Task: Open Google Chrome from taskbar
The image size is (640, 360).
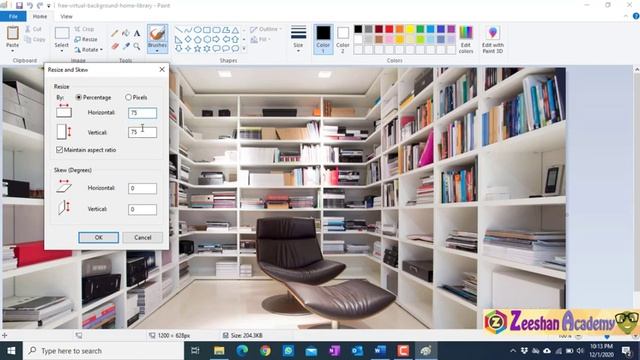Action: (265, 351)
